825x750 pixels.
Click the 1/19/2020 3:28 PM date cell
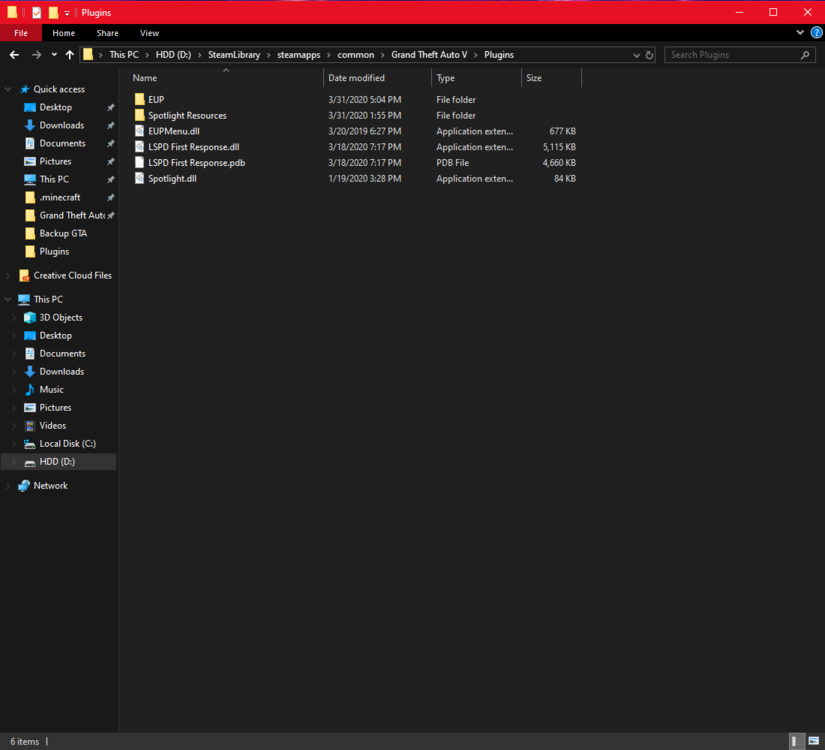pyautogui.click(x=365, y=178)
